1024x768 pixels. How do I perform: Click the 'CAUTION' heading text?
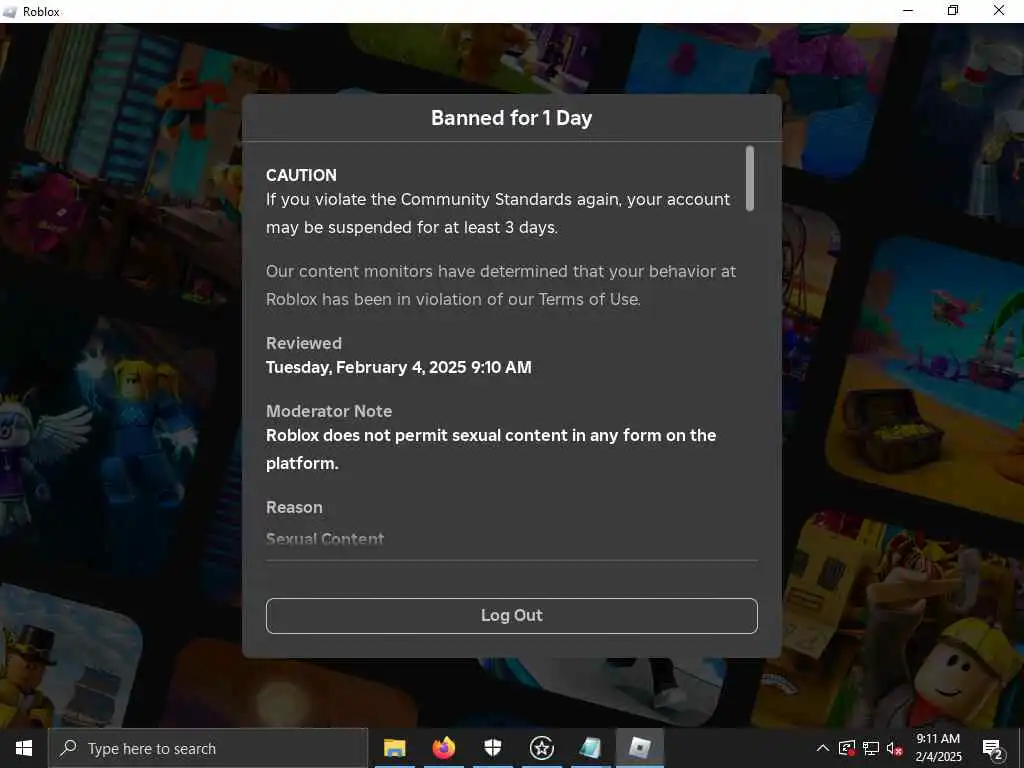click(x=301, y=175)
